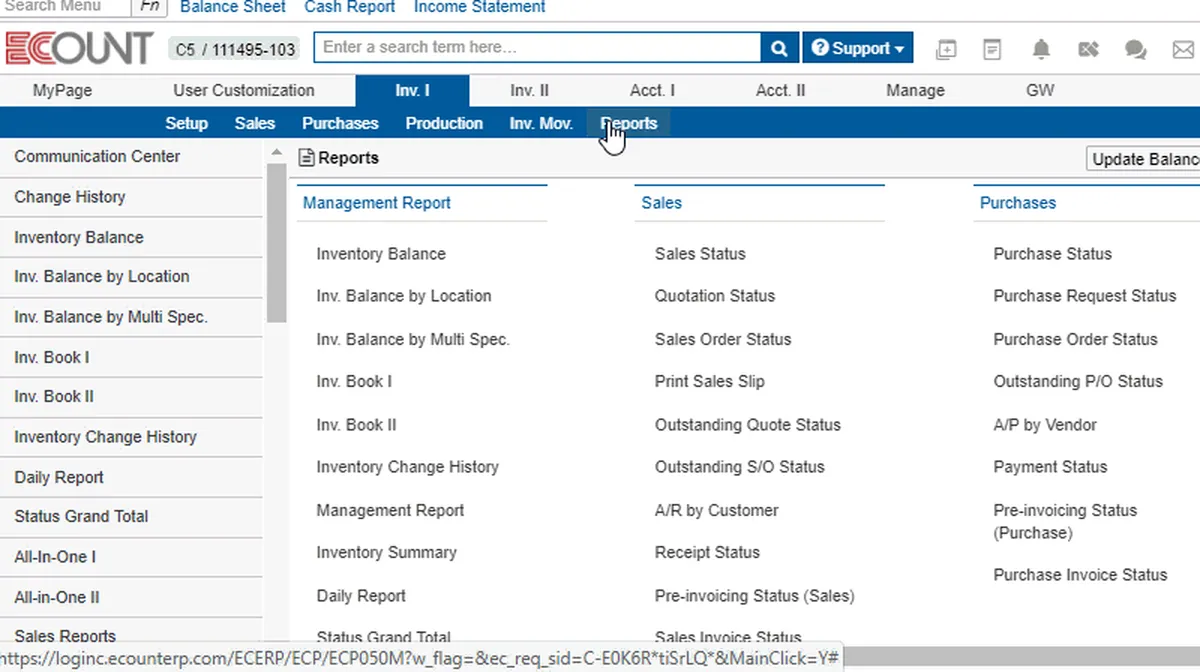The width and height of the screenshot is (1200, 672).
Task: Switch to the Manage tab
Action: coord(915,90)
